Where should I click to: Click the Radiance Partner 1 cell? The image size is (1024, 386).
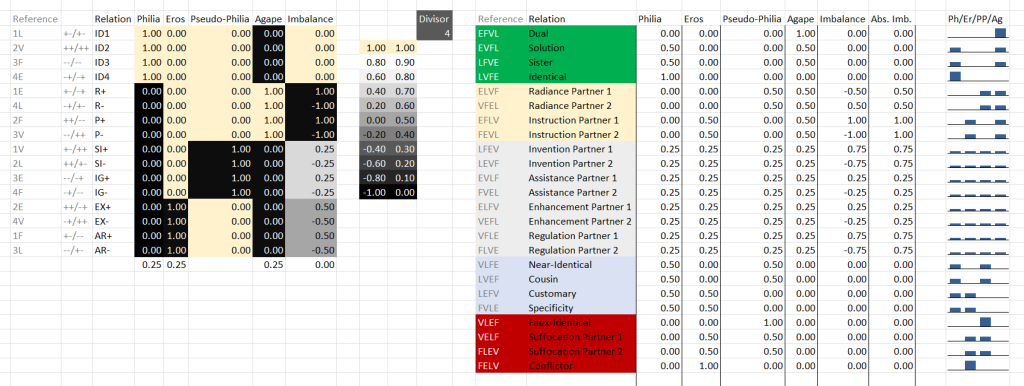pyautogui.click(x=581, y=91)
